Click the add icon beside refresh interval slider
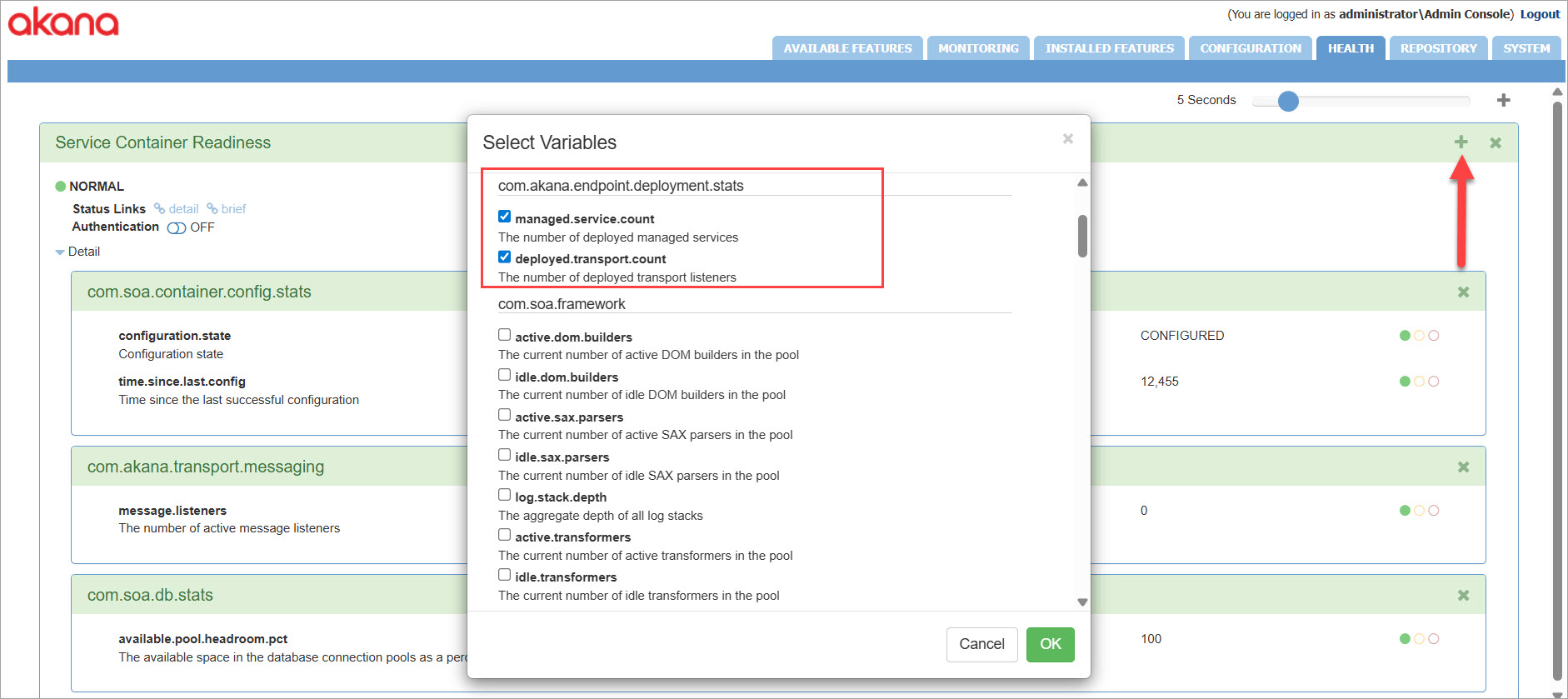 [1503, 101]
